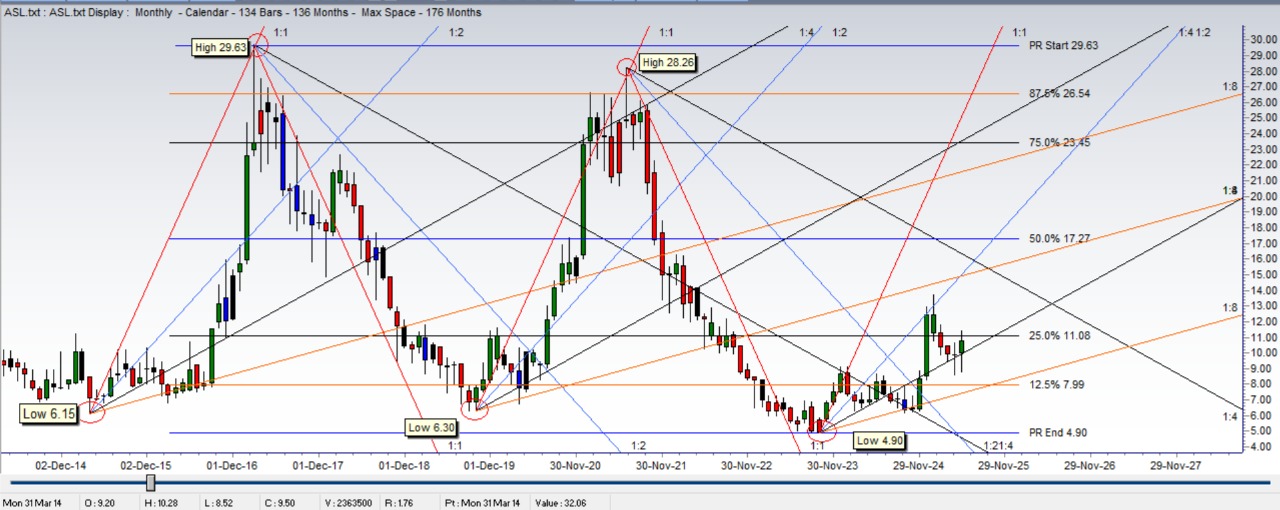The height and width of the screenshot is (510, 1280).
Task: Click the "Low 6.15" pivot label
Action: tap(49, 413)
